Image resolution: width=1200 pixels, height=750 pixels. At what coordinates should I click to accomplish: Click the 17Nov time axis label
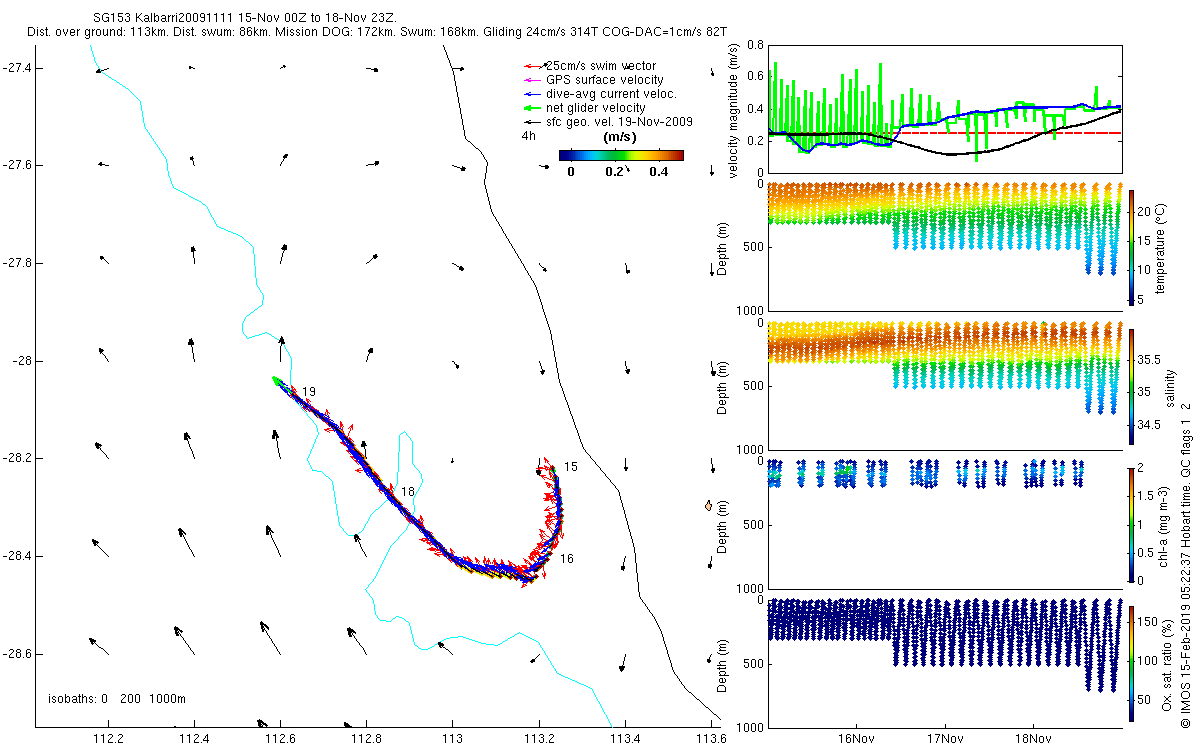click(944, 740)
